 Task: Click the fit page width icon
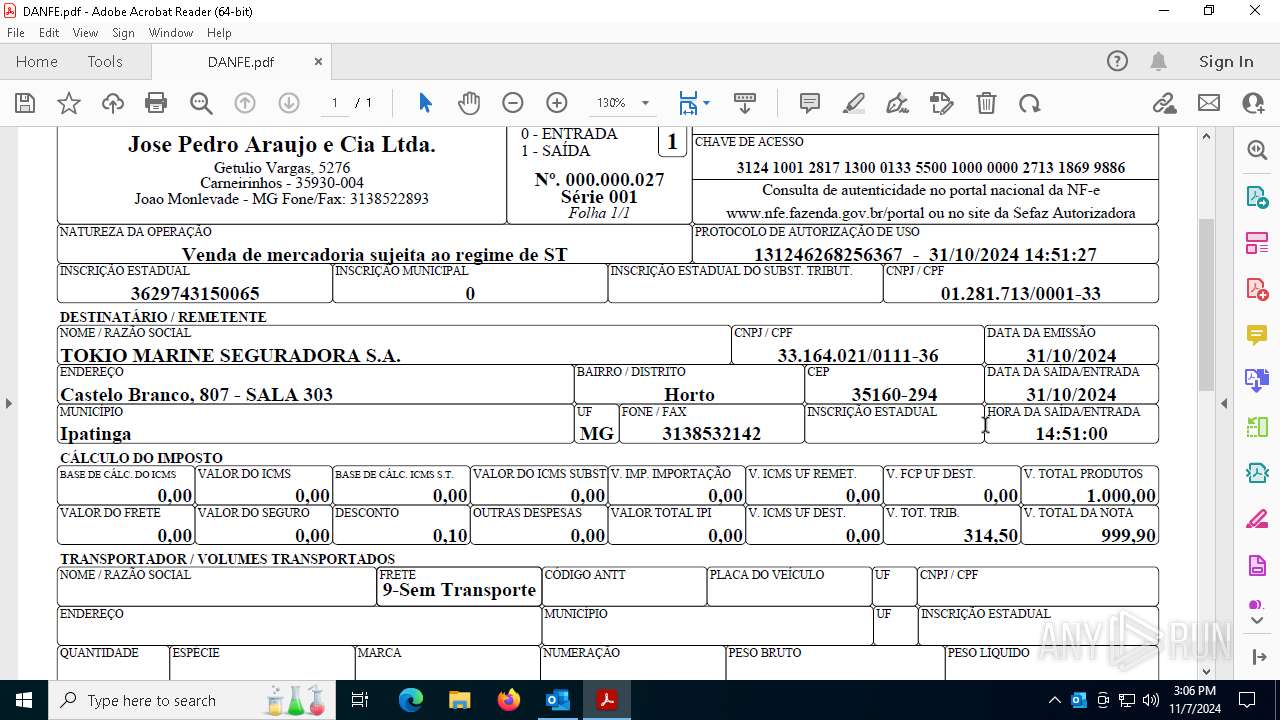[x=688, y=103]
